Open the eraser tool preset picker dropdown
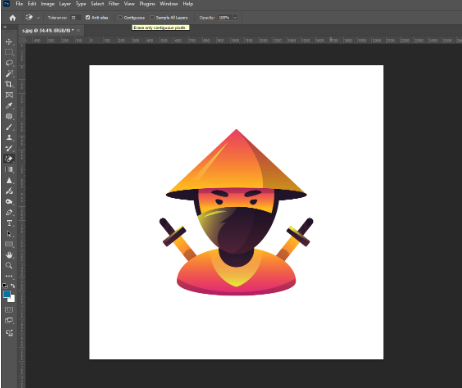The width and height of the screenshot is (462, 388). point(38,18)
